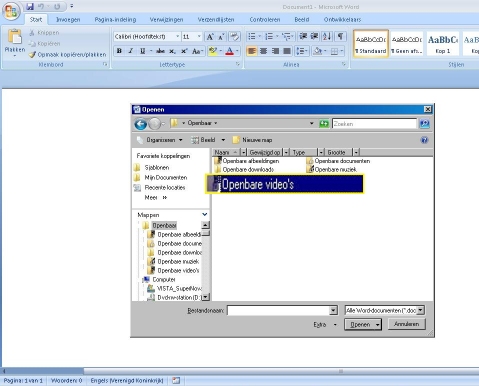Open the file type filter dropdown

(x=421, y=310)
